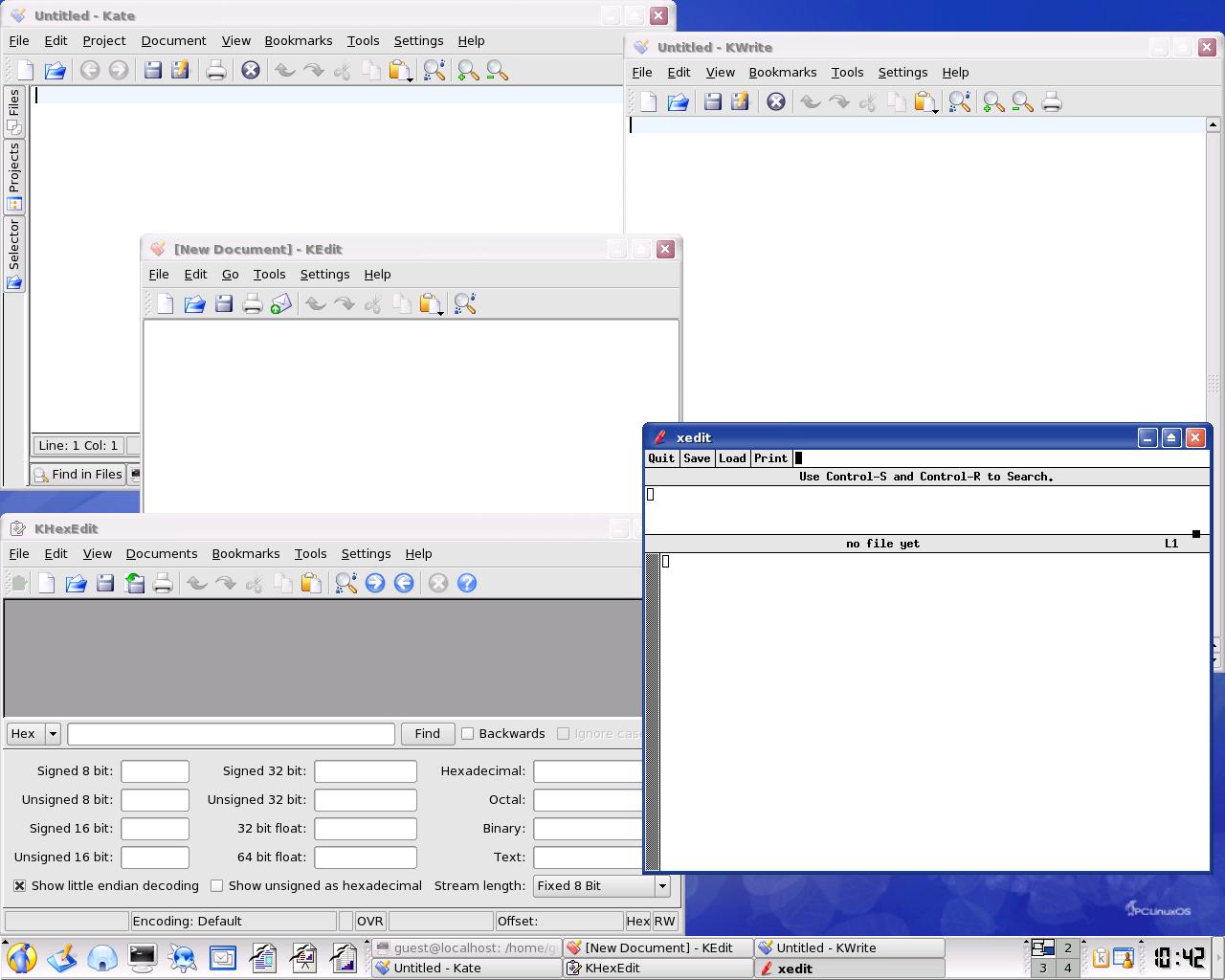Click the Print icon in KEdit toolbar

[253, 303]
